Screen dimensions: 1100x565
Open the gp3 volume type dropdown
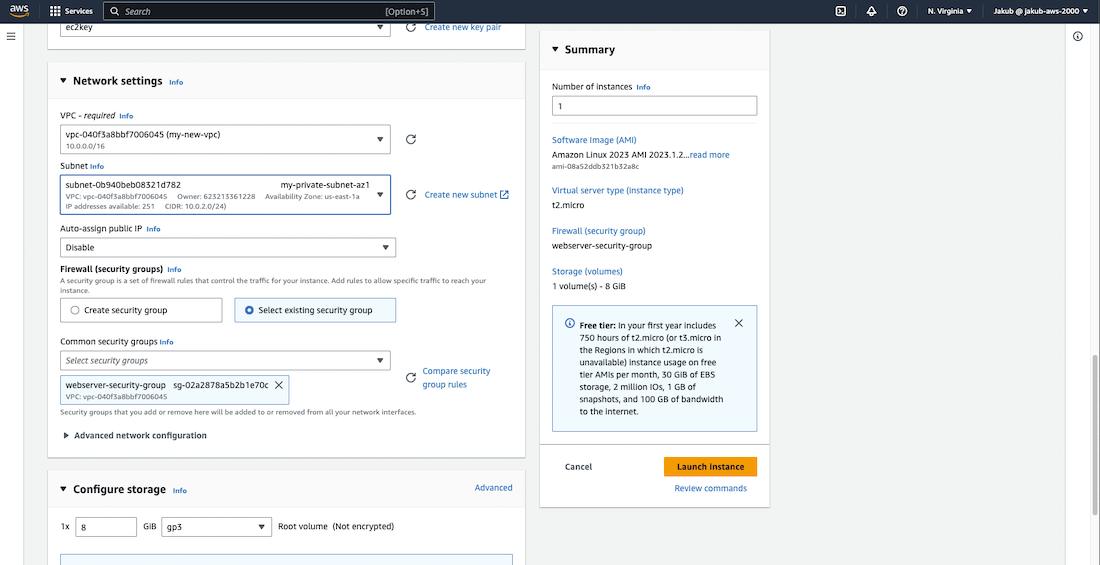click(x=217, y=527)
